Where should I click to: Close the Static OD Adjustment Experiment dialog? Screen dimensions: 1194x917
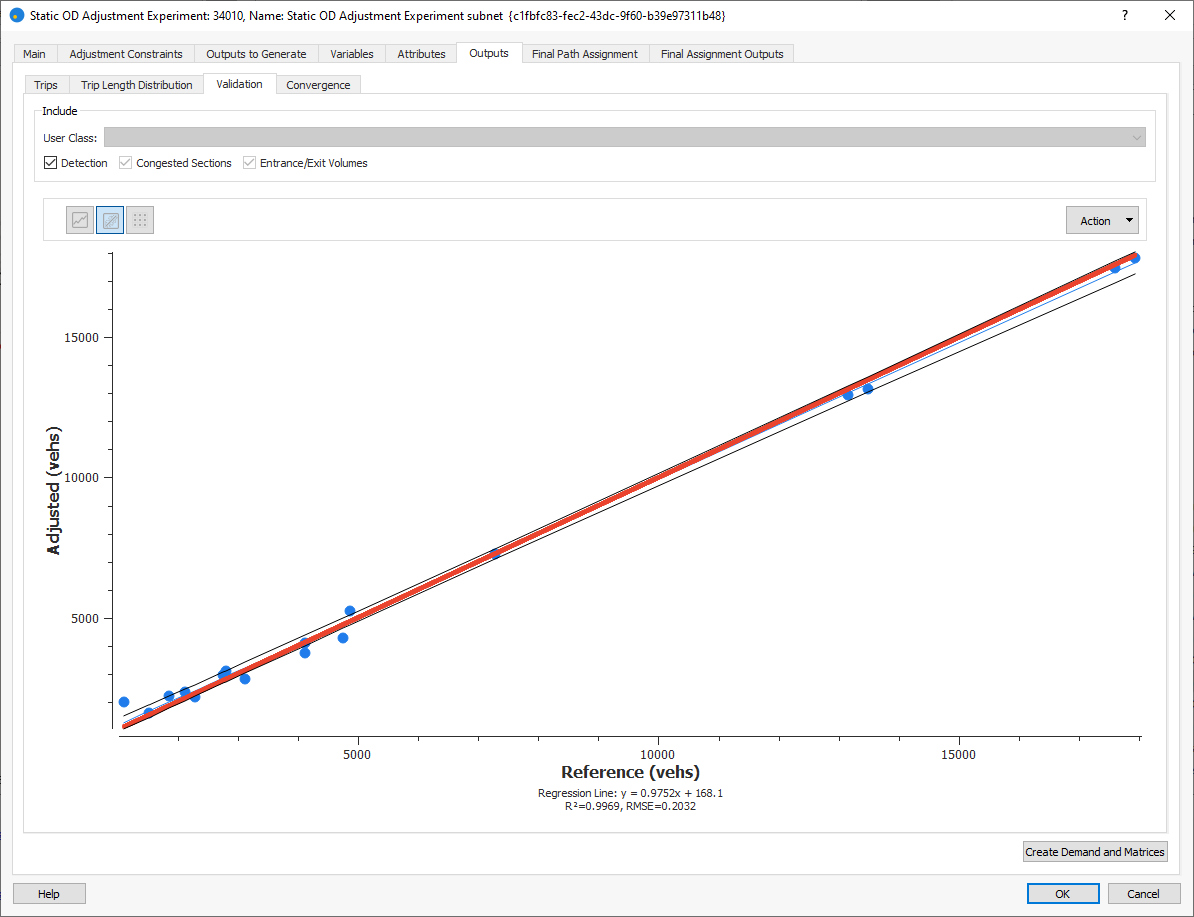(1170, 16)
